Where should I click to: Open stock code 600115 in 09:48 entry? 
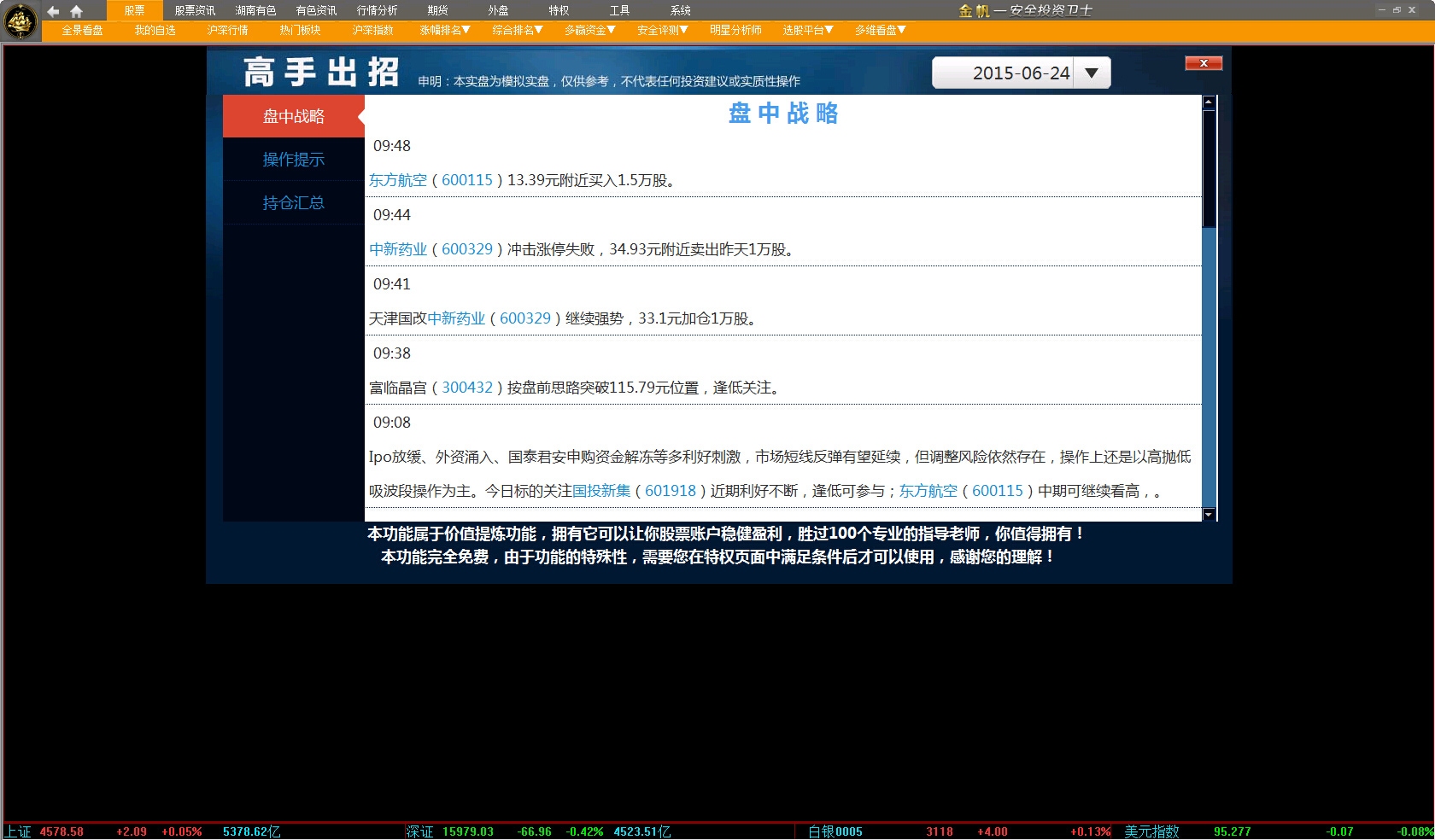click(467, 180)
